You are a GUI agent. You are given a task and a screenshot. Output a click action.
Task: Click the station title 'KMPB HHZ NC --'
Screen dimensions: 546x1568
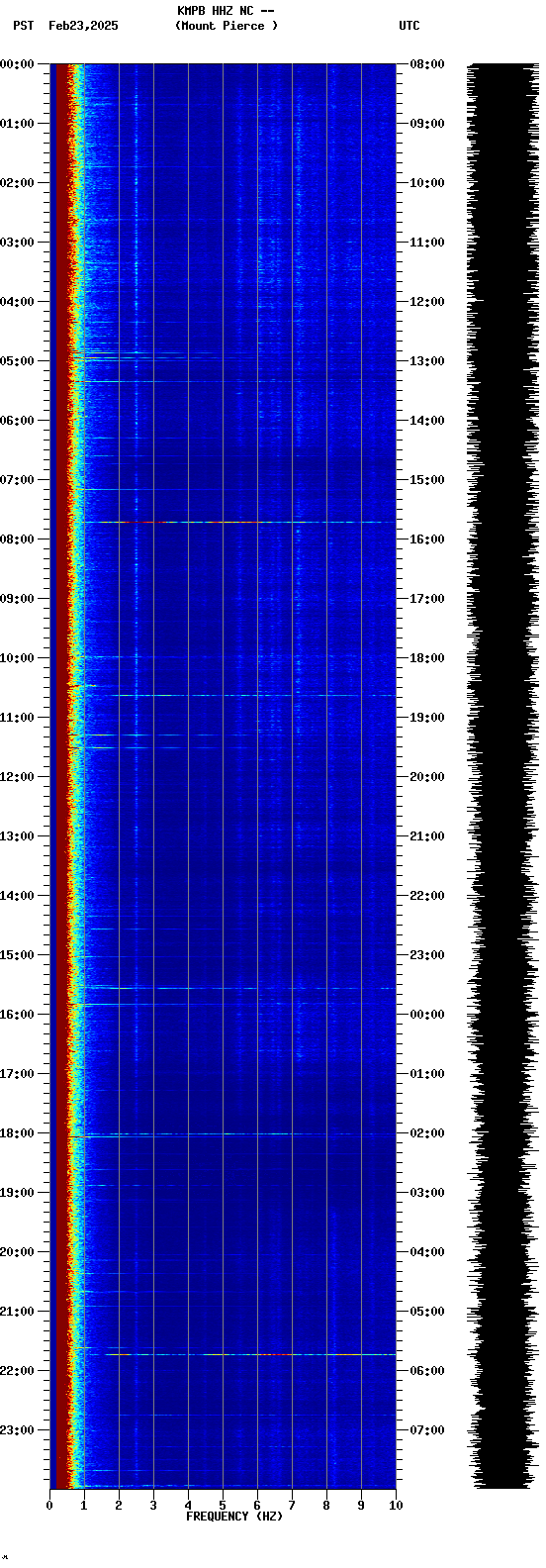click(226, 11)
